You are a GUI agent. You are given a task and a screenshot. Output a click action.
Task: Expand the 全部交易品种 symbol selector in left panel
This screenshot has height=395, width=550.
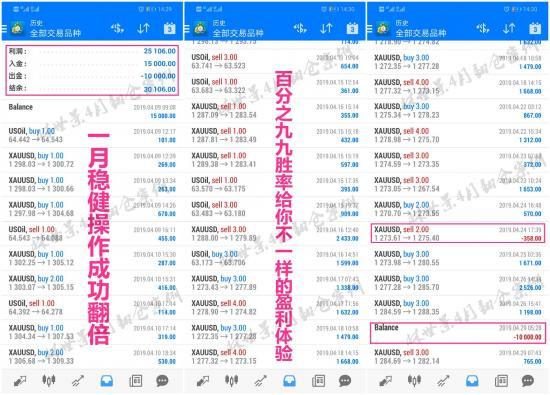[55, 33]
